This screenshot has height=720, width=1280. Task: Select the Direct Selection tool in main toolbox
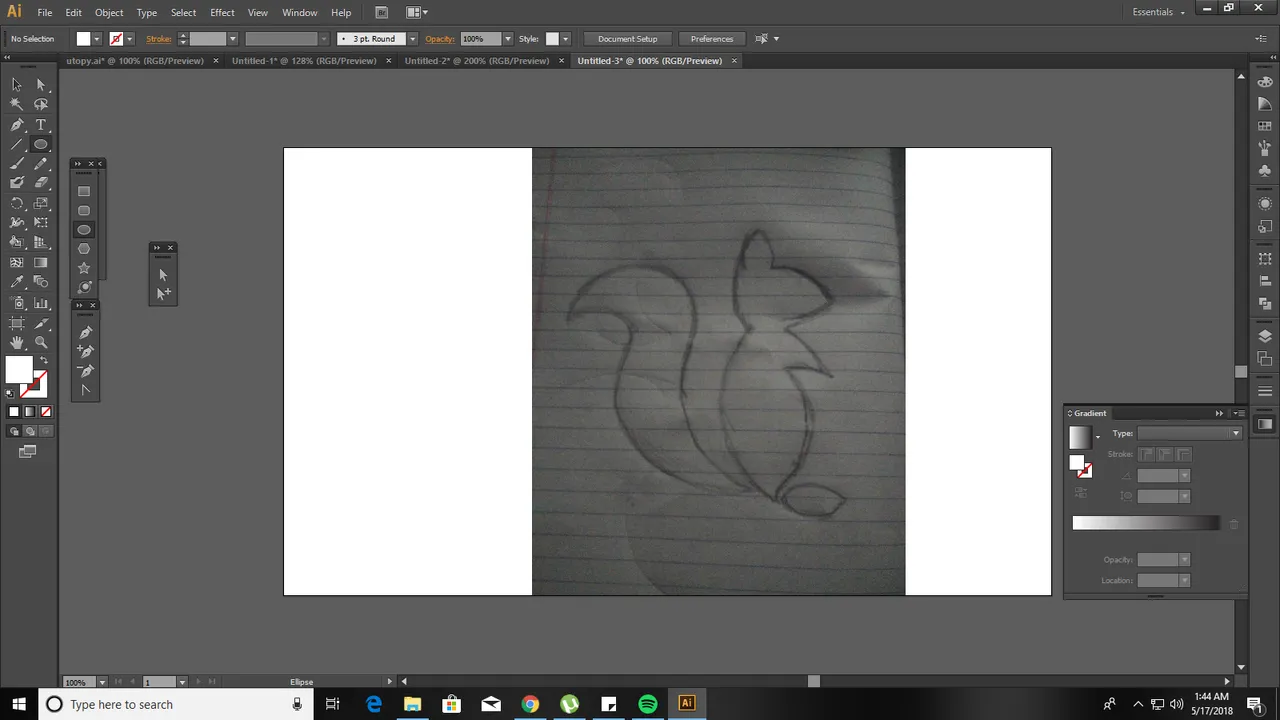[x=41, y=85]
